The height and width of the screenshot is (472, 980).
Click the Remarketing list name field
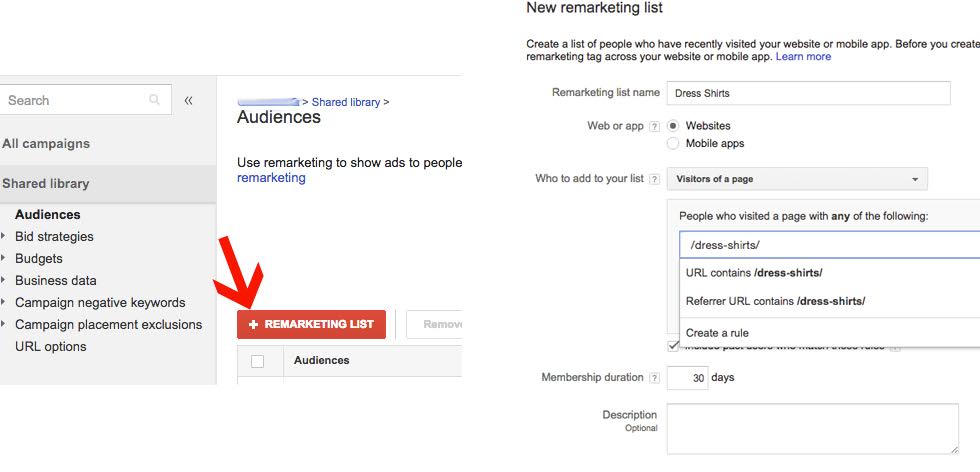coord(808,93)
